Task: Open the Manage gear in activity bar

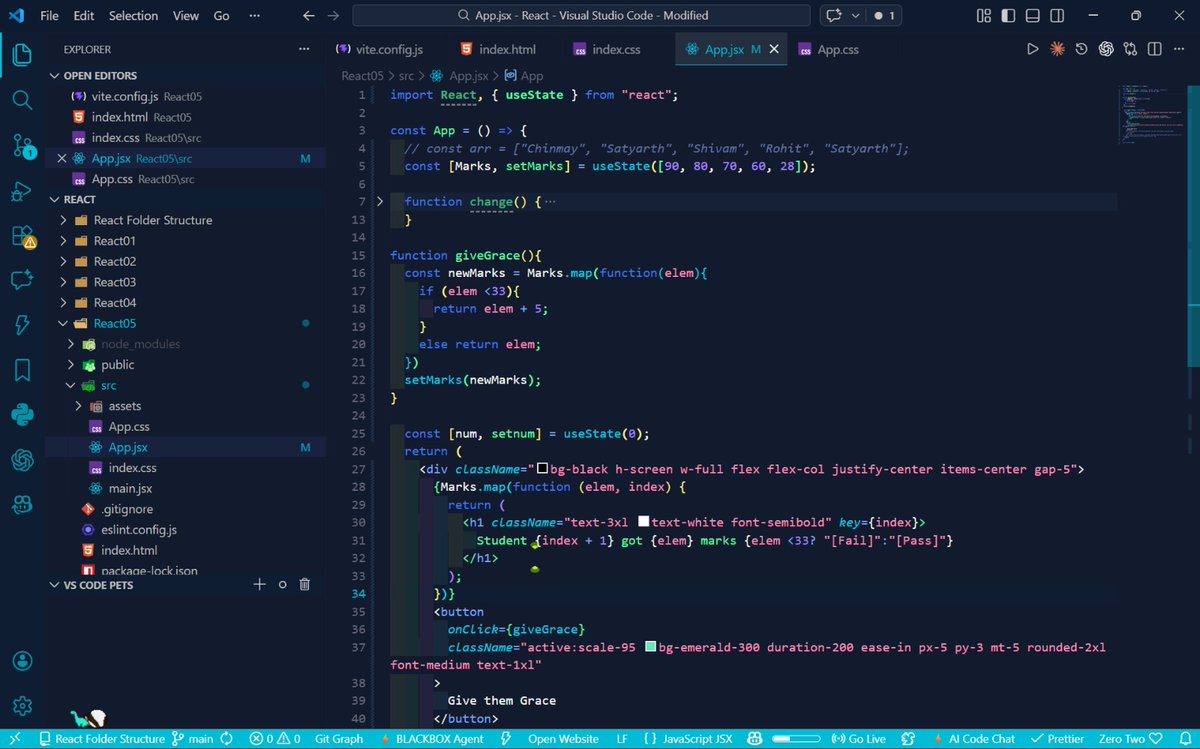Action: [x=22, y=706]
